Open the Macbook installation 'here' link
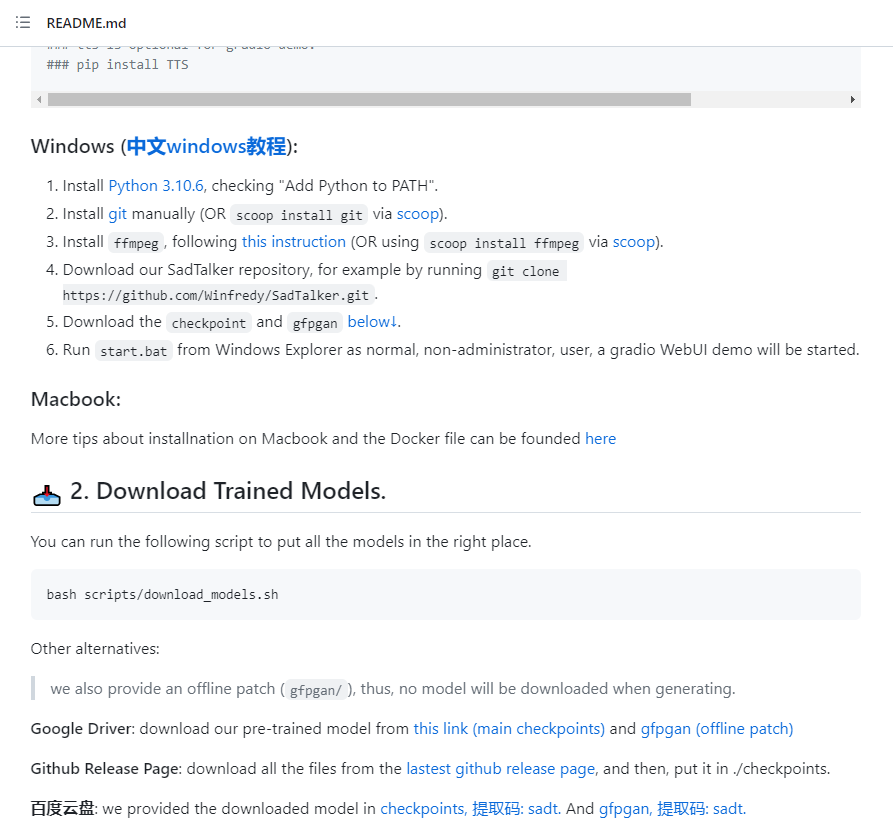This screenshot has height=833, width=893. tap(600, 438)
